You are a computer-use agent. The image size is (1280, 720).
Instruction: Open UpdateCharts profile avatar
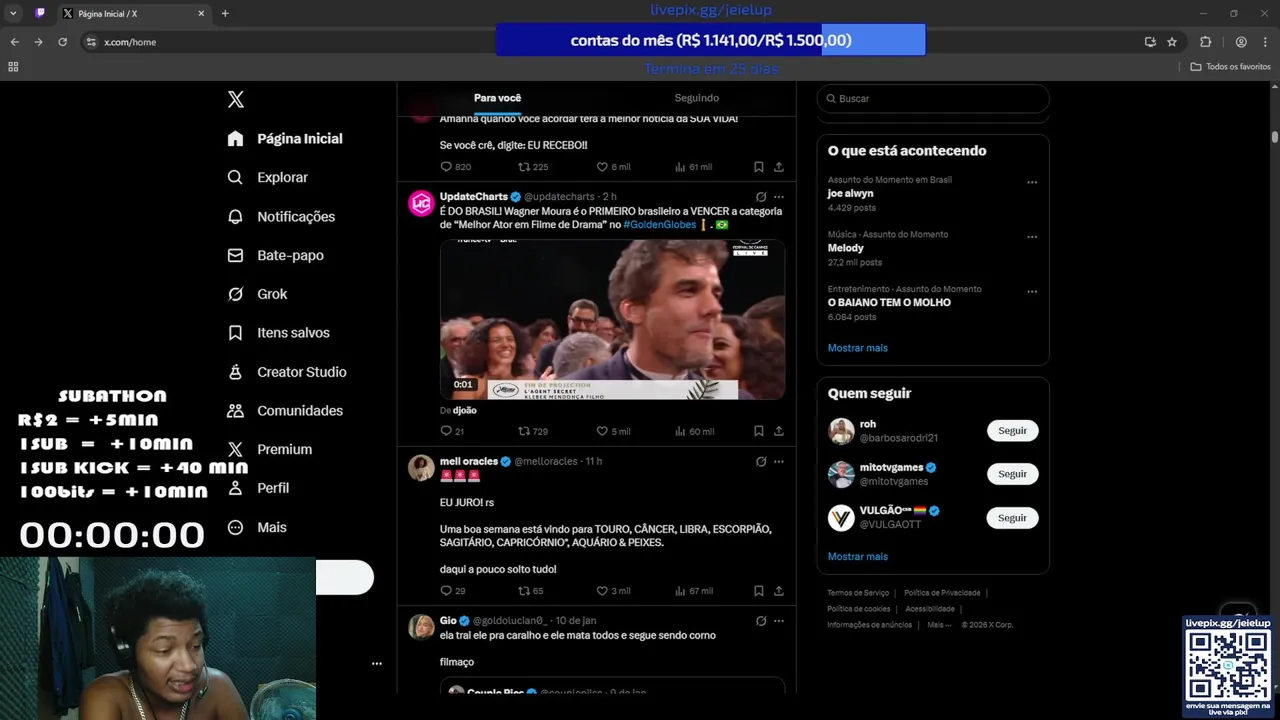point(421,203)
